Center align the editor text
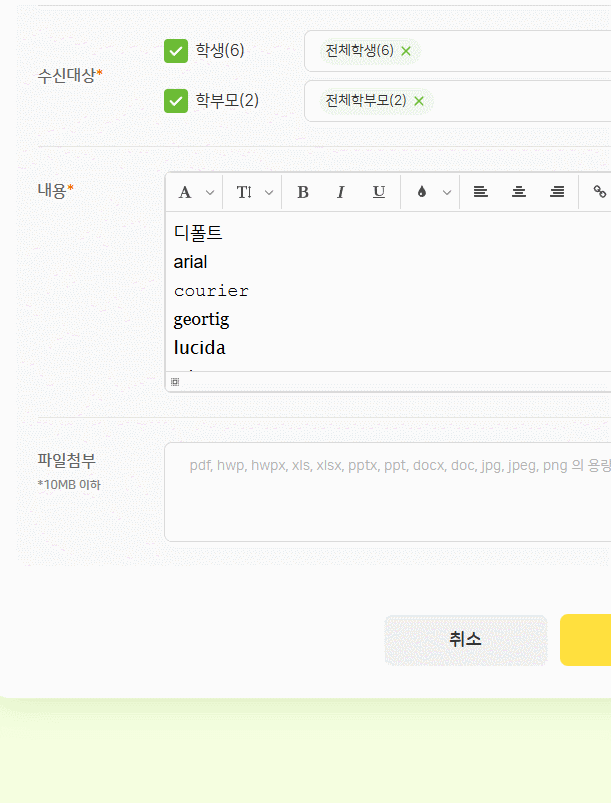The width and height of the screenshot is (611, 803). [519, 192]
